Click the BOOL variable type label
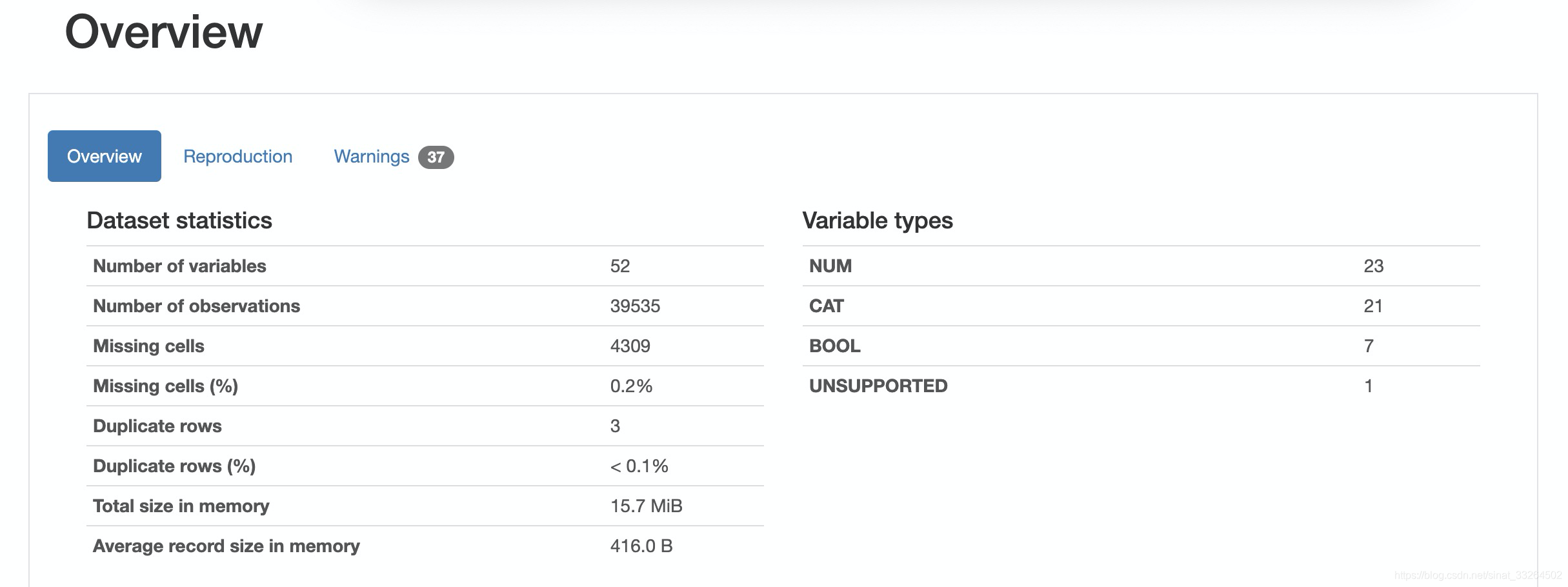The image size is (1568, 587). (x=834, y=346)
